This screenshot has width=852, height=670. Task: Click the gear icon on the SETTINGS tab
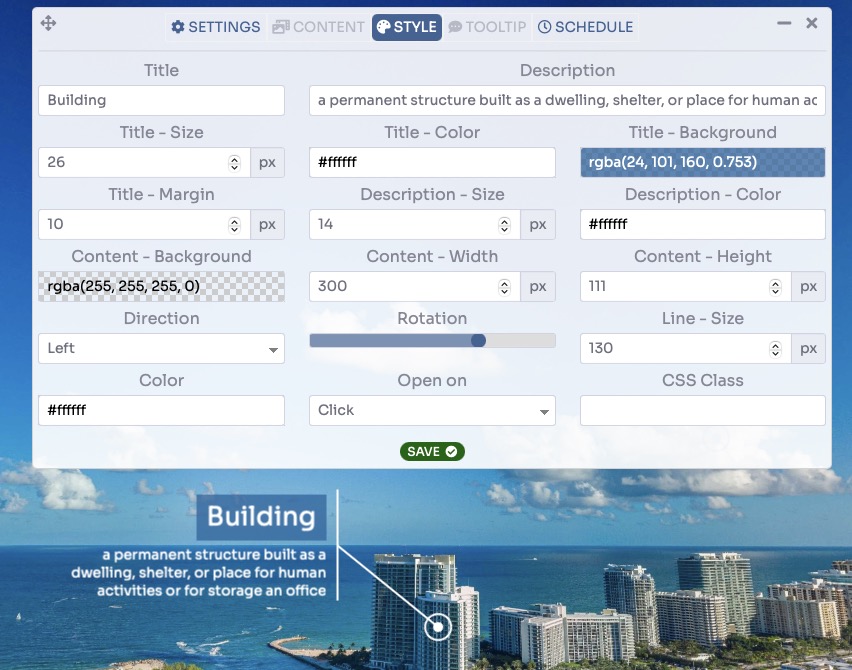pos(179,27)
